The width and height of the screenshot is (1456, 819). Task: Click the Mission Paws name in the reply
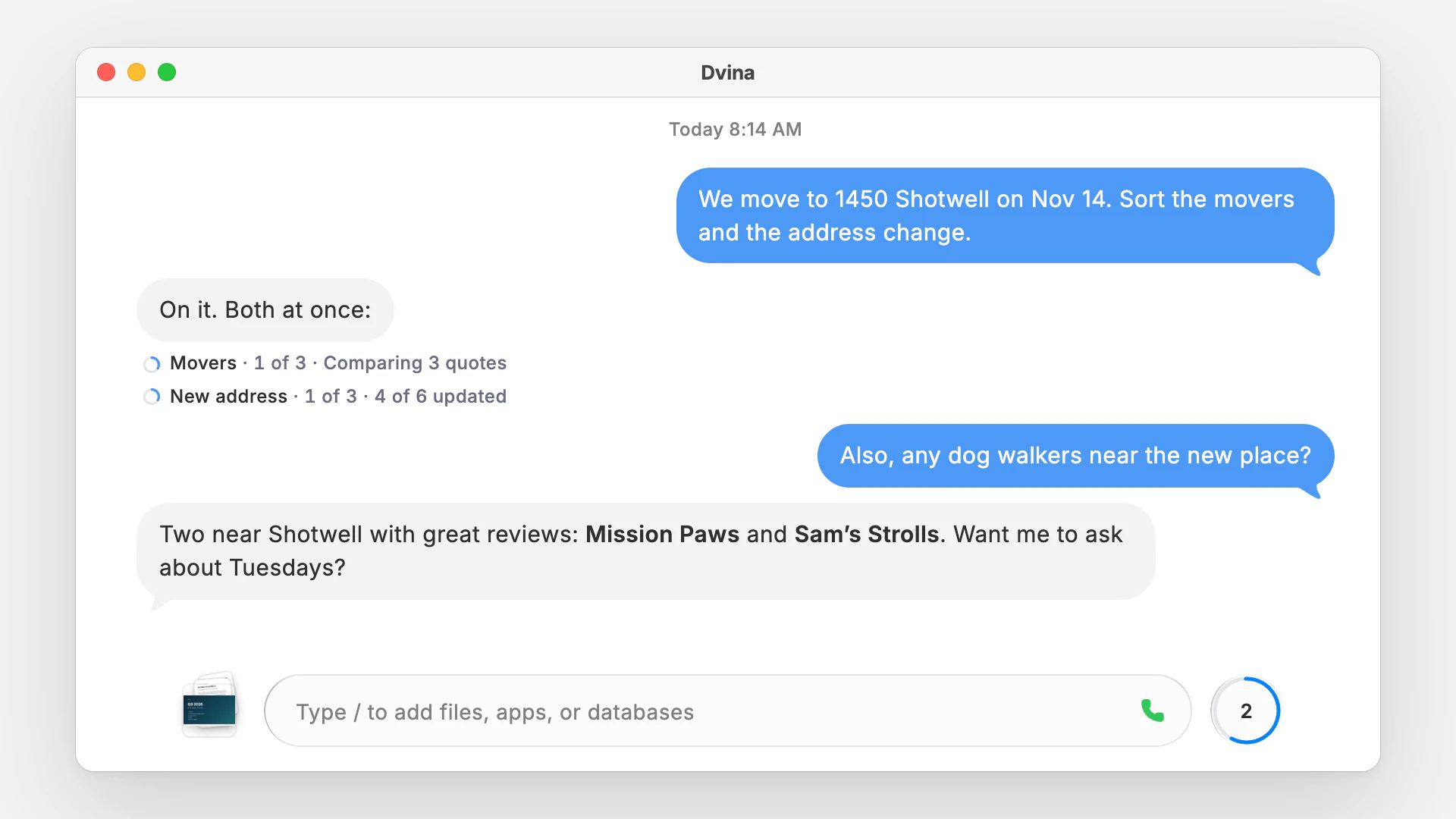click(662, 535)
